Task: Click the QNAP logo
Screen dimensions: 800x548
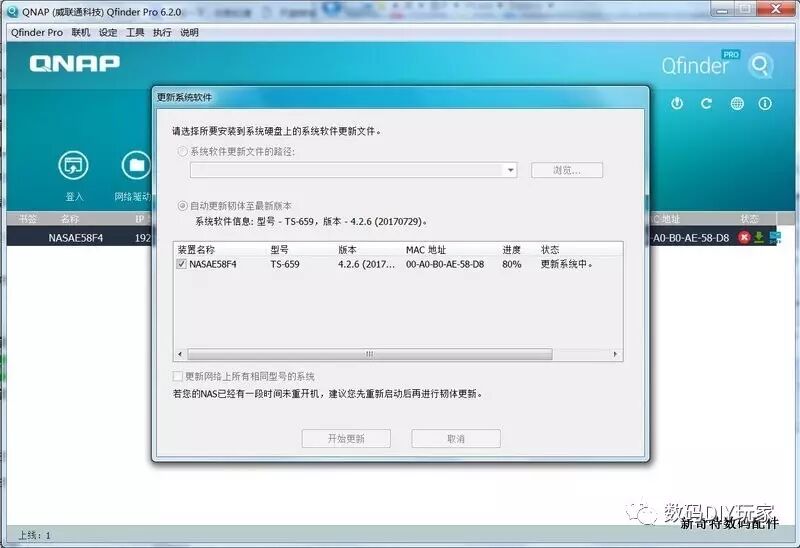Action: (x=74, y=64)
